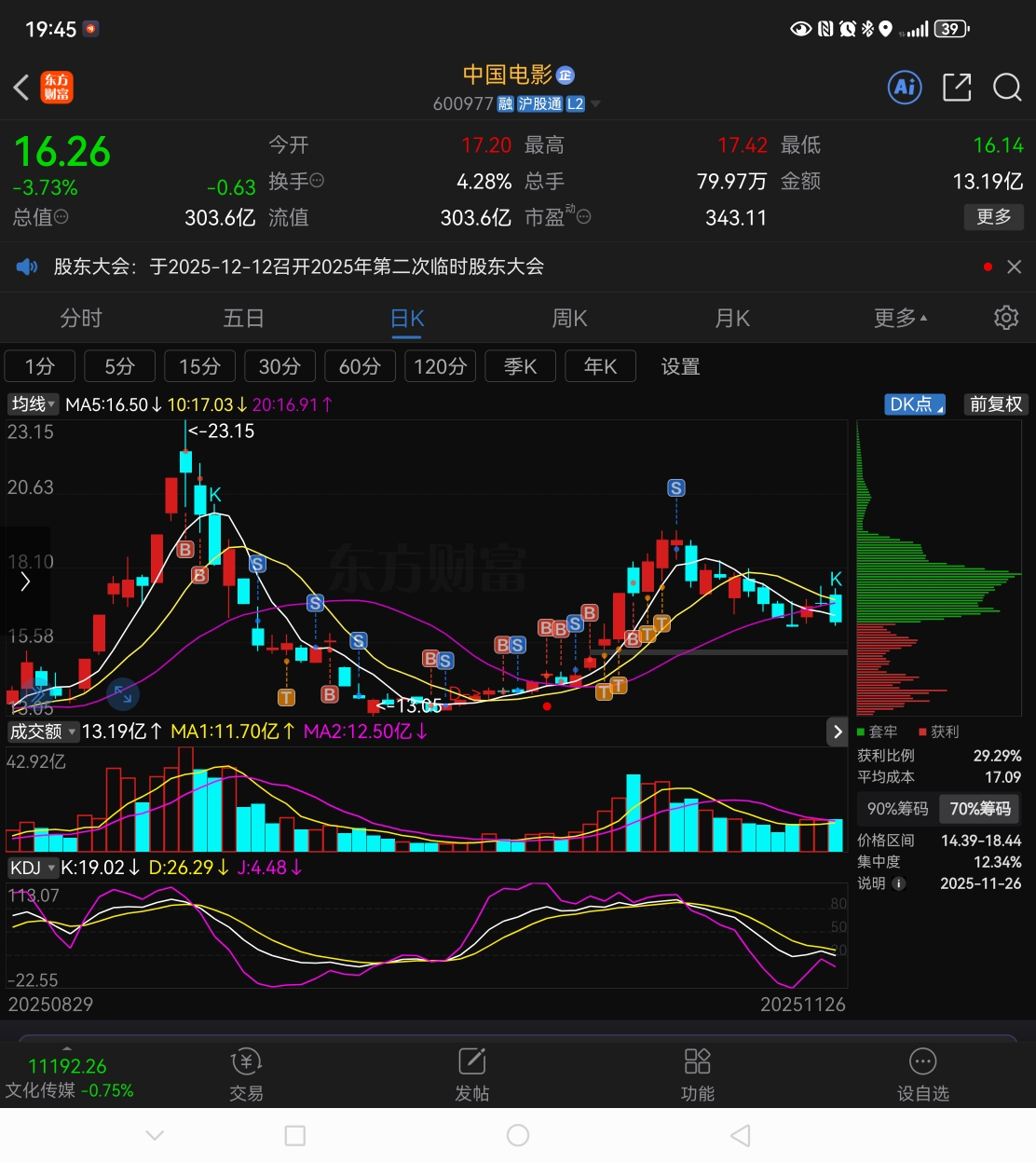Tap the 平均成本 17.09 value
This screenshot has width=1036, height=1163.
(1002, 777)
